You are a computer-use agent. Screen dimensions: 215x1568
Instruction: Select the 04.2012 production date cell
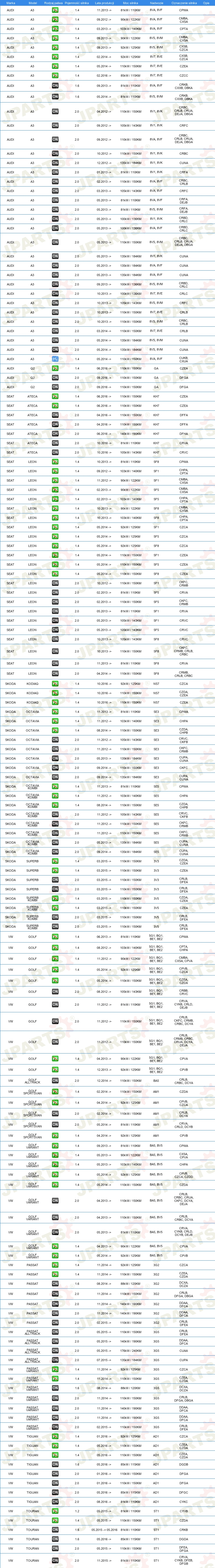tap(104, 111)
